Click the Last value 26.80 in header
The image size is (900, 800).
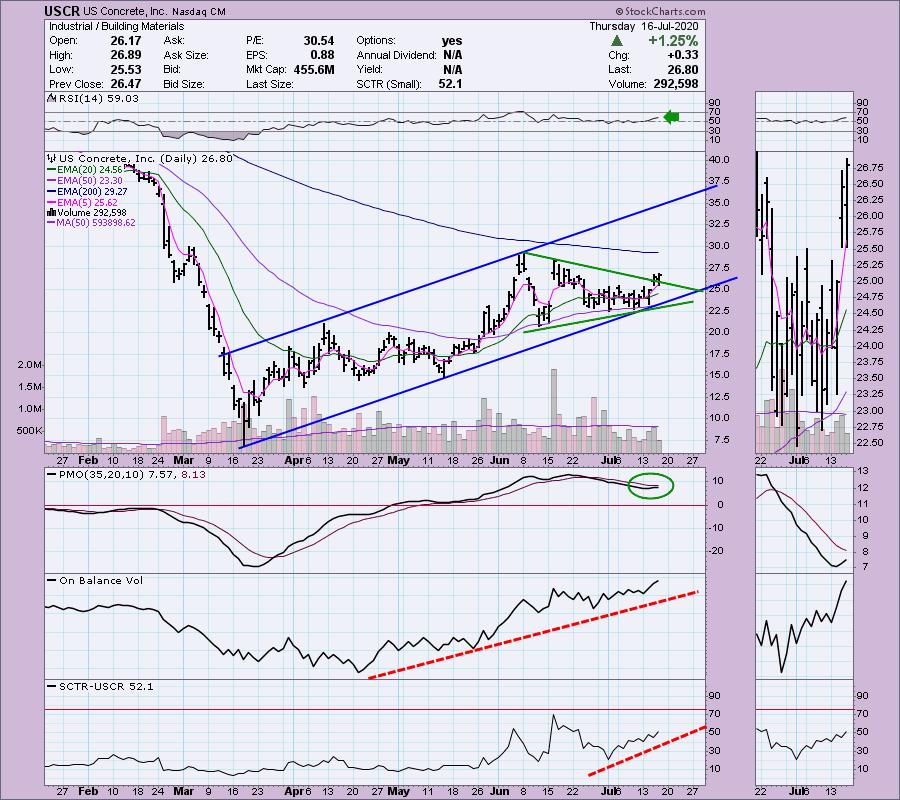pos(682,69)
